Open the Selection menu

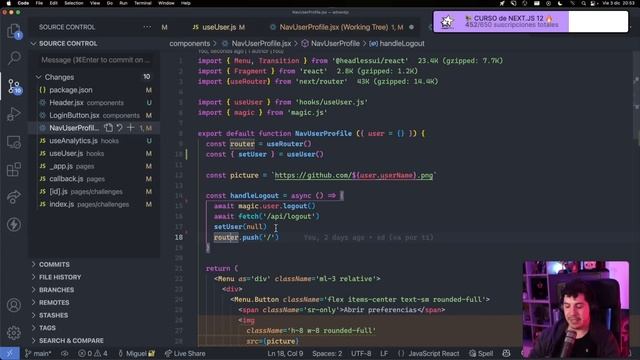[73, 3]
